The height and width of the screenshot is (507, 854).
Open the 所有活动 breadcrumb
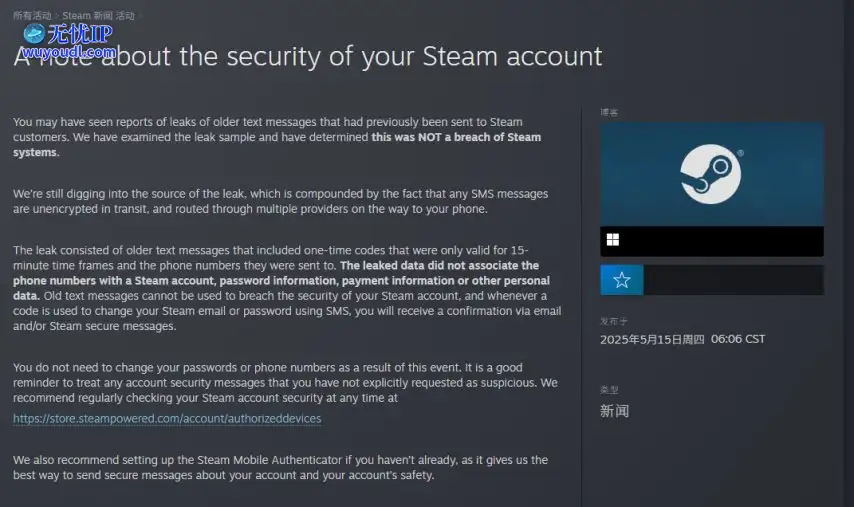[32, 16]
